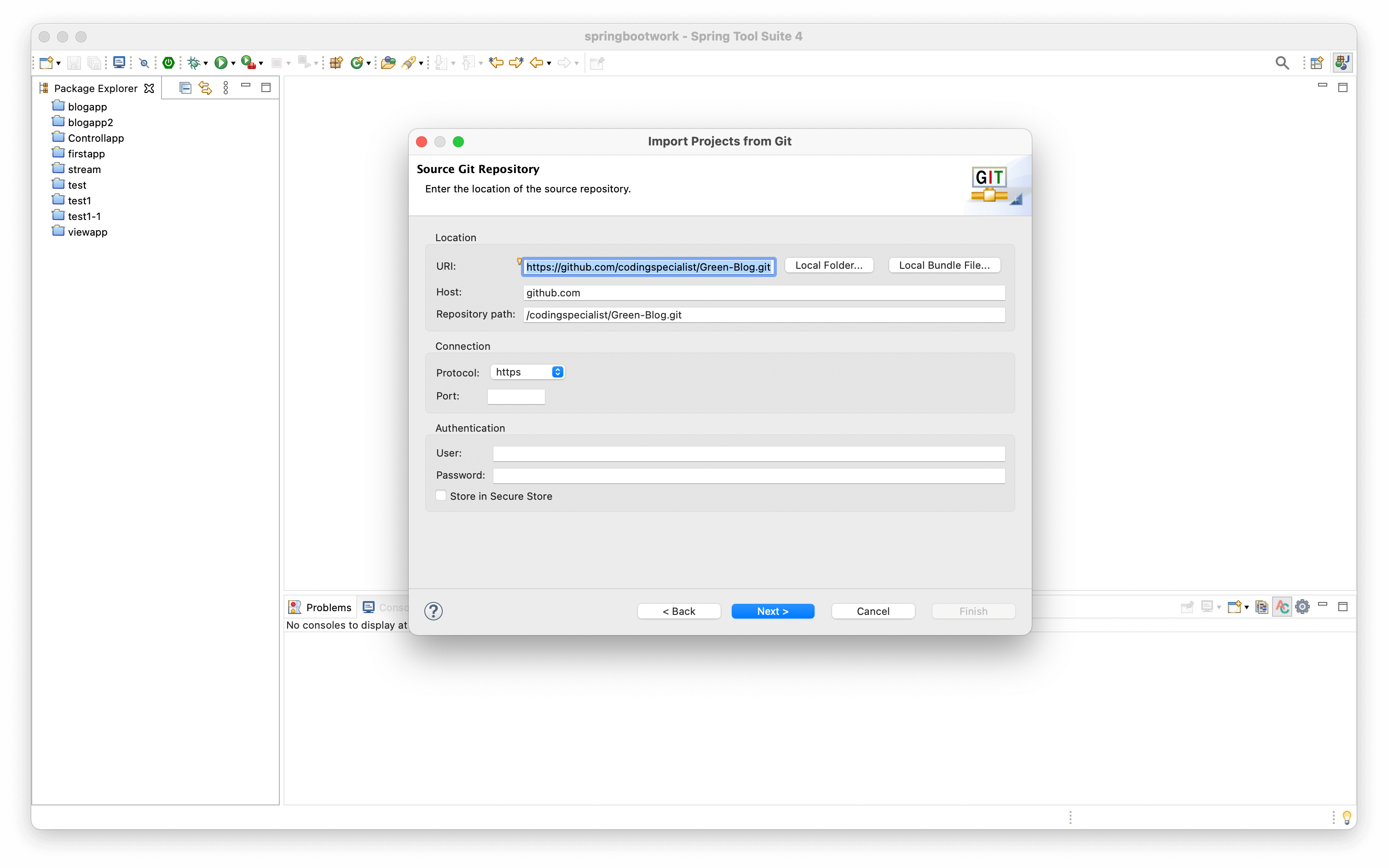
Task: Click the New wizard icon in main toolbar
Action: point(46,63)
